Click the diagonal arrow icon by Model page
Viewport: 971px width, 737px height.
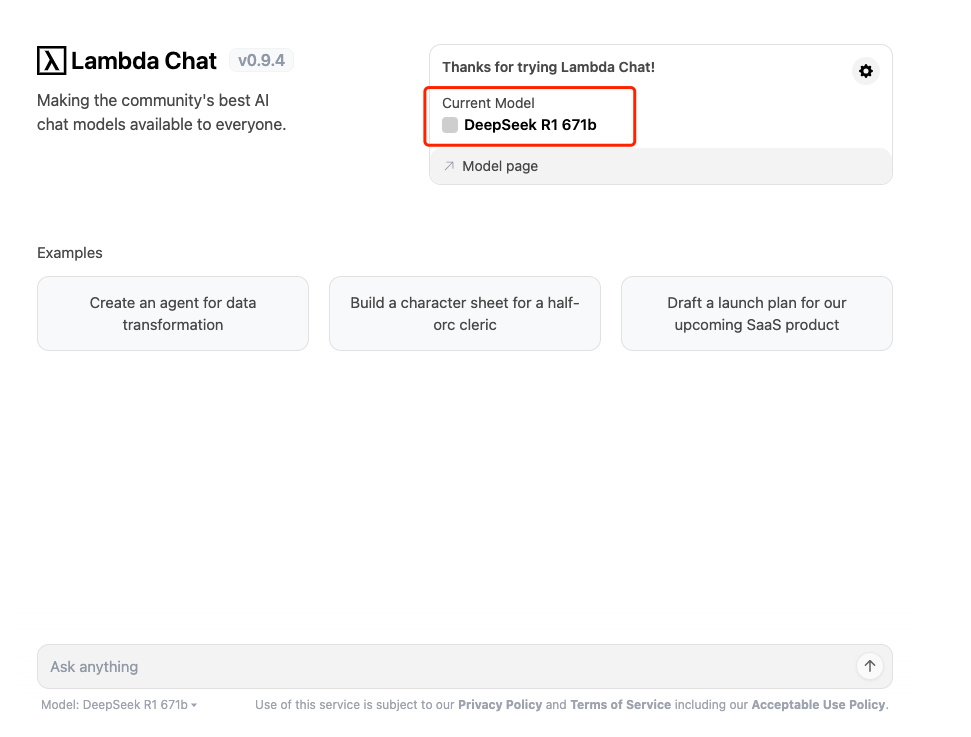pyautogui.click(x=449, y=166)
